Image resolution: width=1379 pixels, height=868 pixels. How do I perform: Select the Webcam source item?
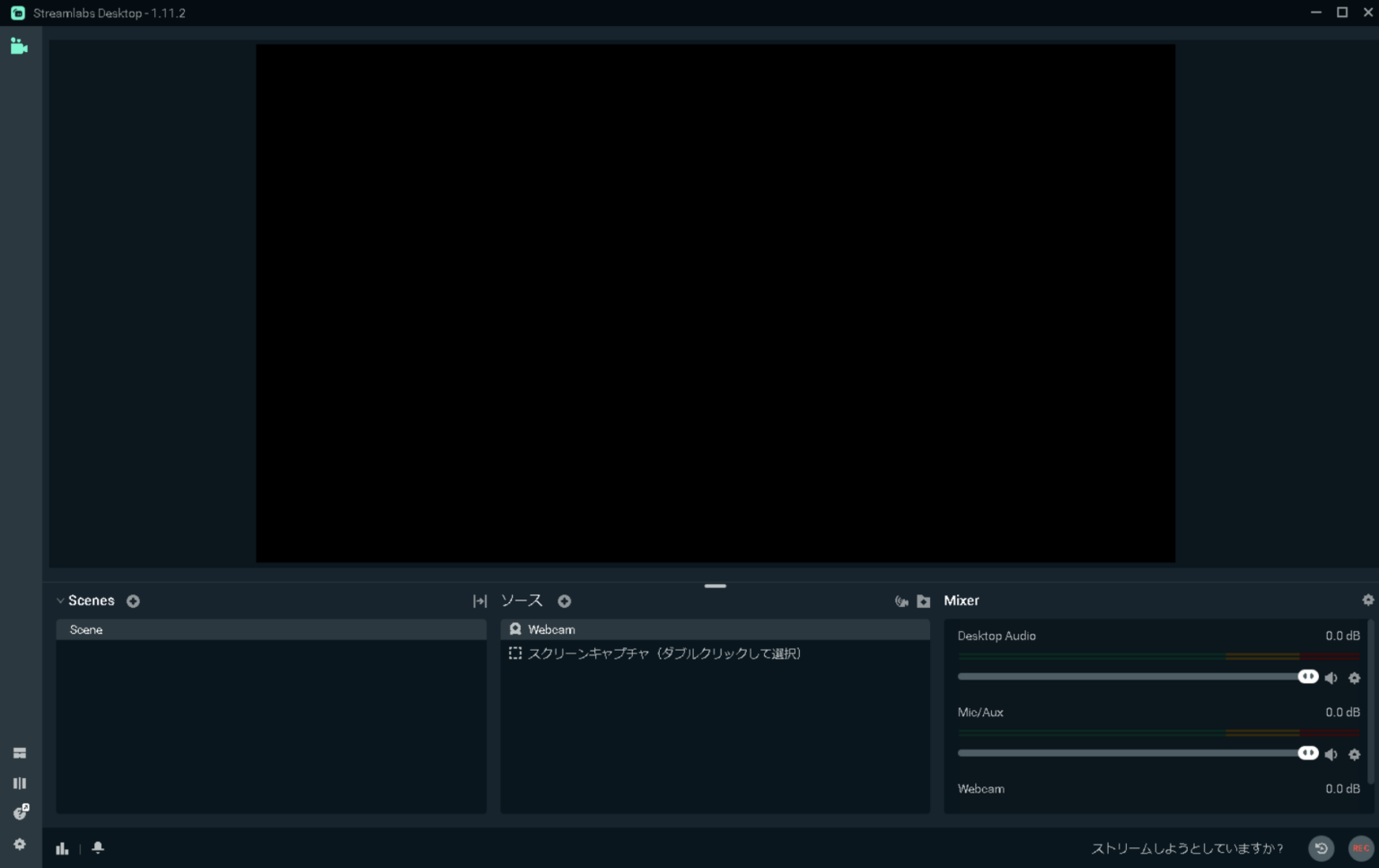[715, 629]
